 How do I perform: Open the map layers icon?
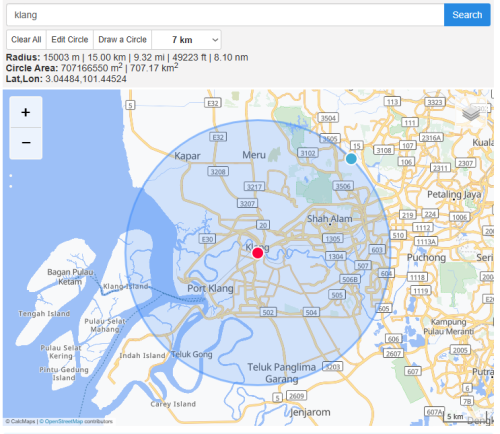[471, 113]
